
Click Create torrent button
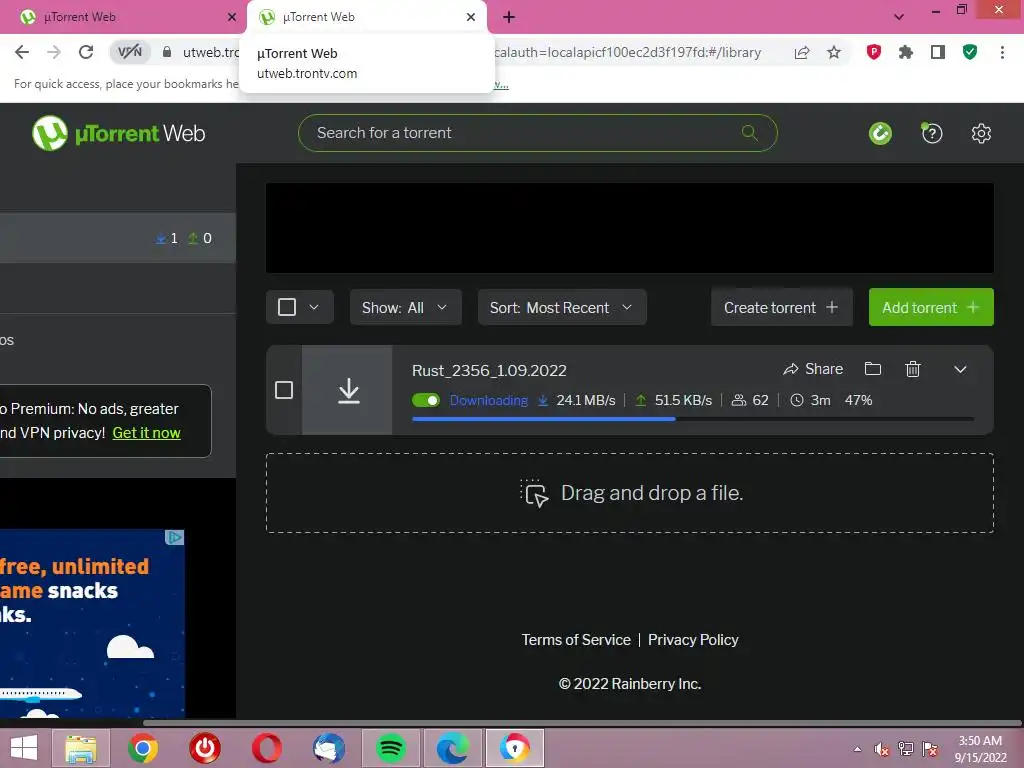click(782, 307)
